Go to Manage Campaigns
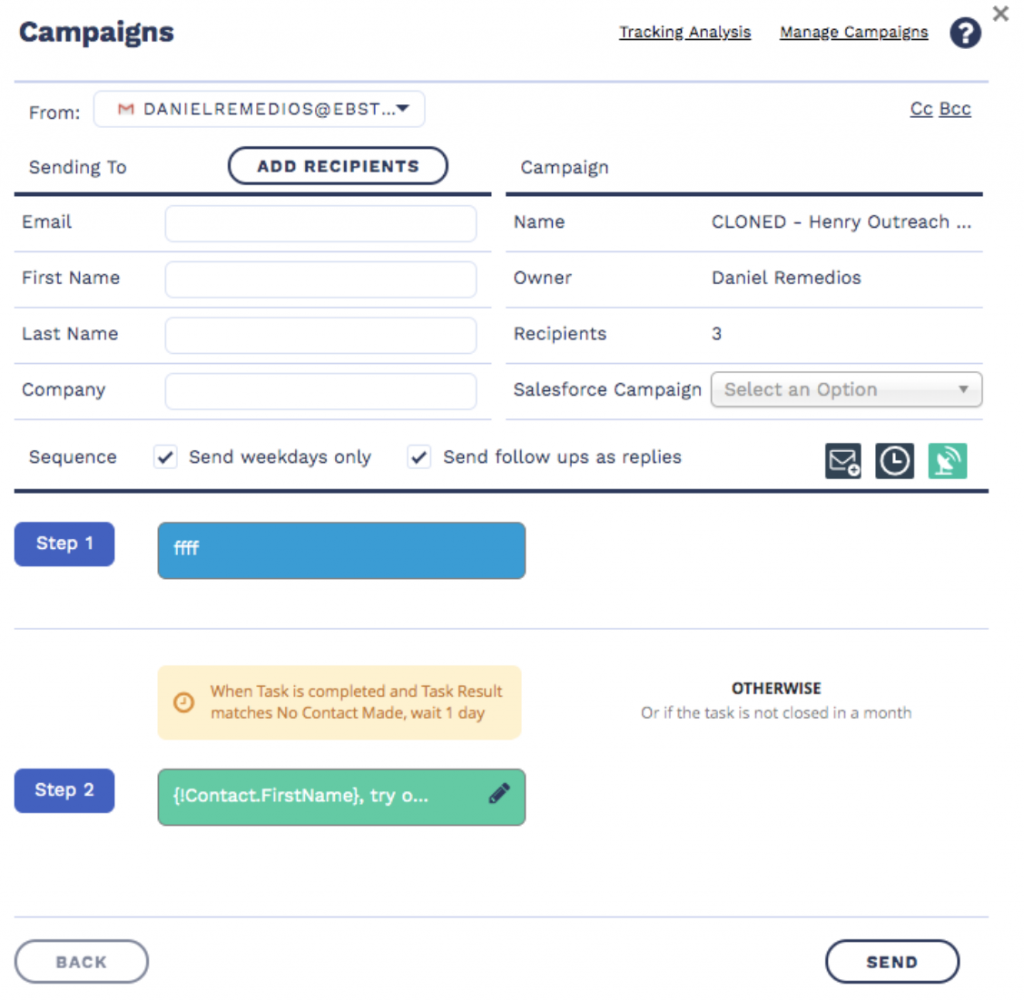This screenshot has height=1000, width=1024. pyautogui.click(x=853, y=32)
